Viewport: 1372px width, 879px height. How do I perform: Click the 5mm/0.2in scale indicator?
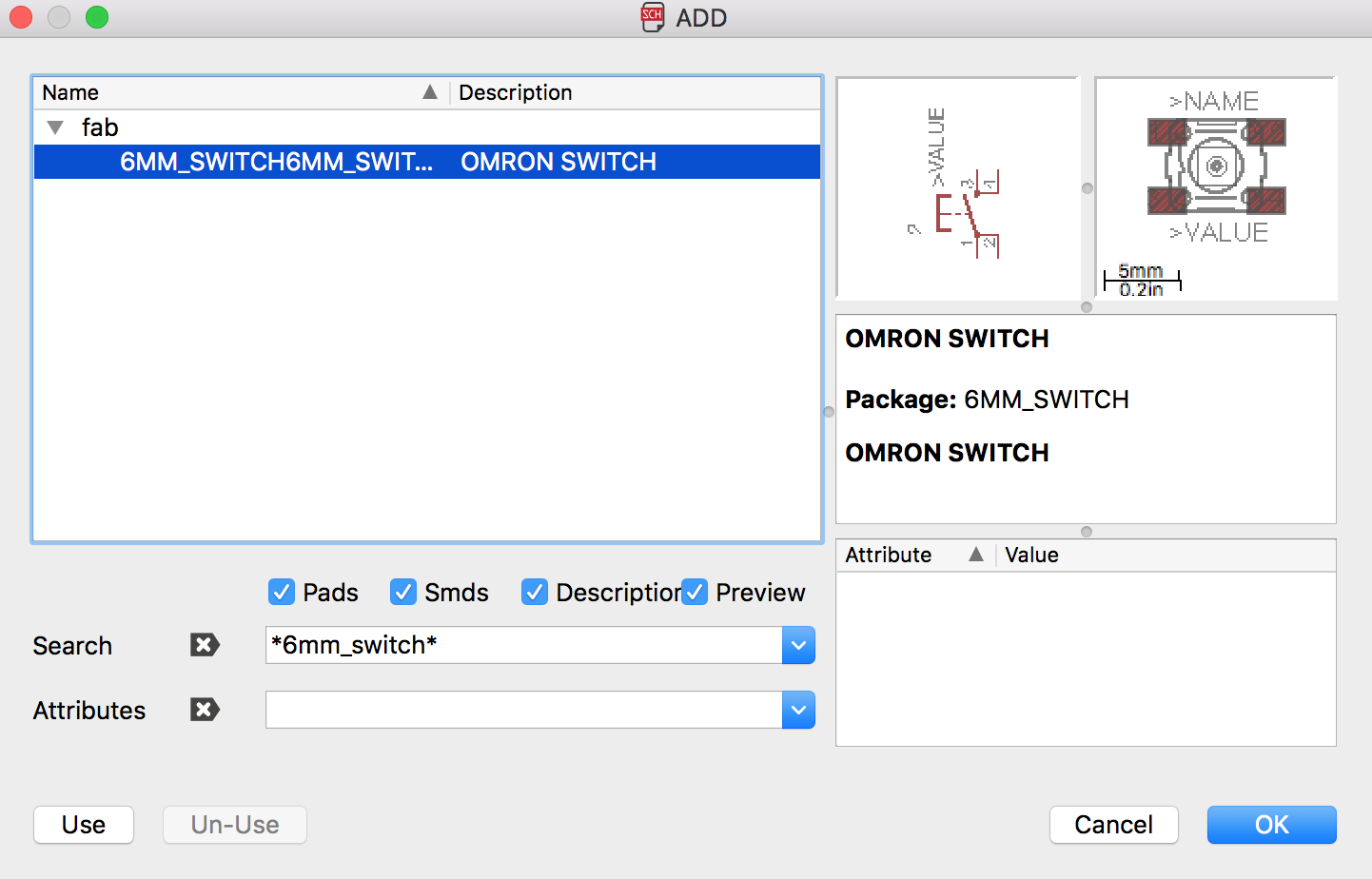pos(1141,277)
